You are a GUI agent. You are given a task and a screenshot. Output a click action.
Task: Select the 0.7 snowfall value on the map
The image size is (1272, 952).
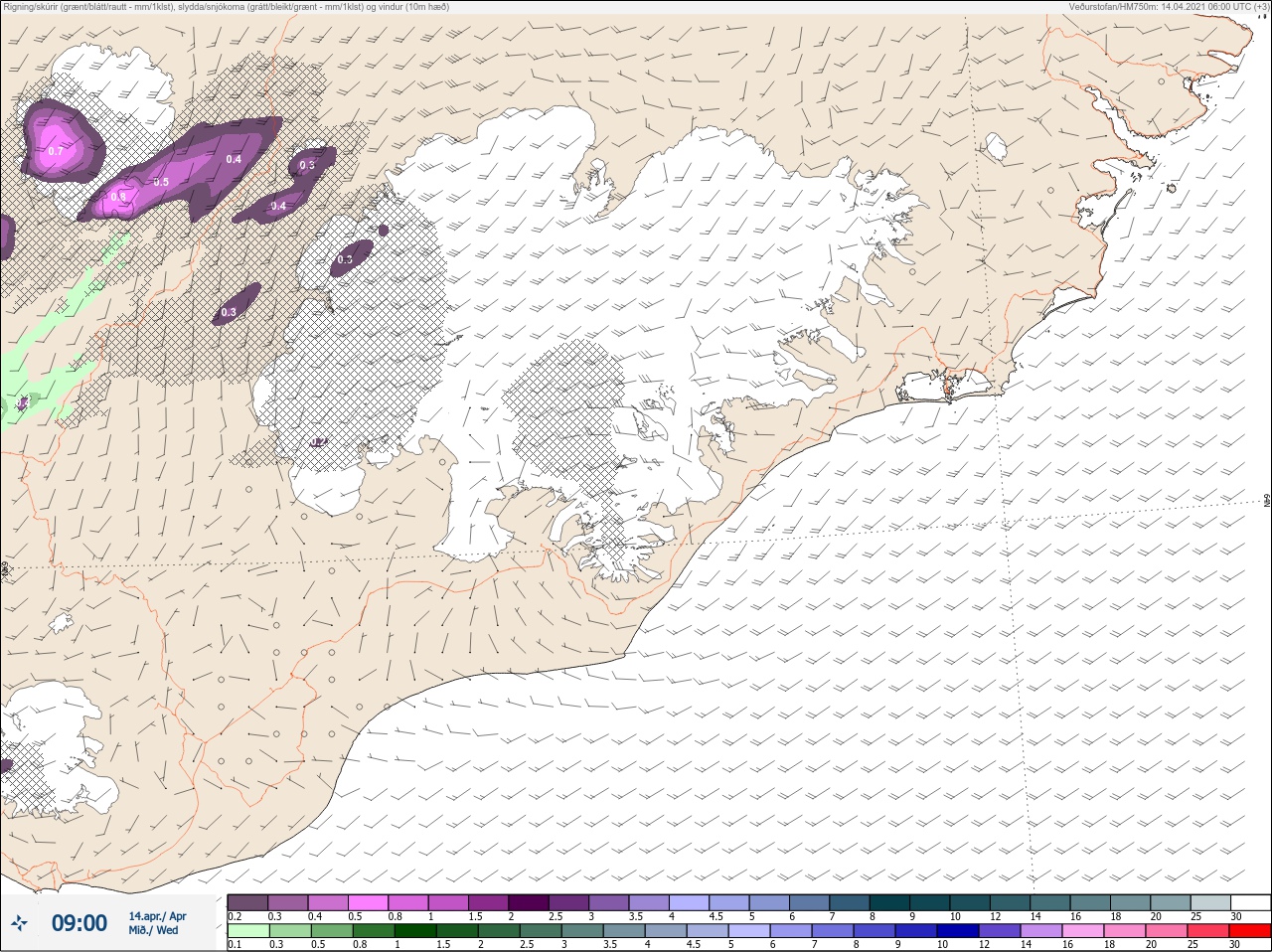pos(56,151)
